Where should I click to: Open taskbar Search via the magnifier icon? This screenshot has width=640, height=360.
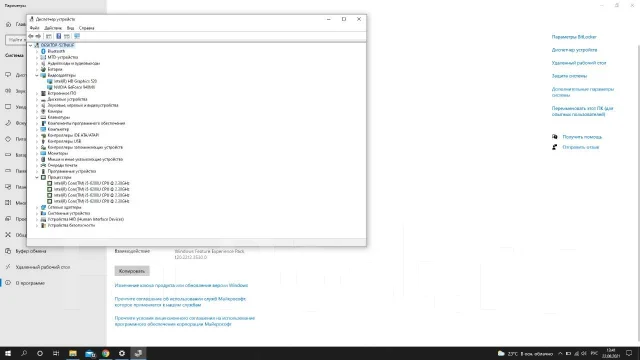click(x=24, y=353)
